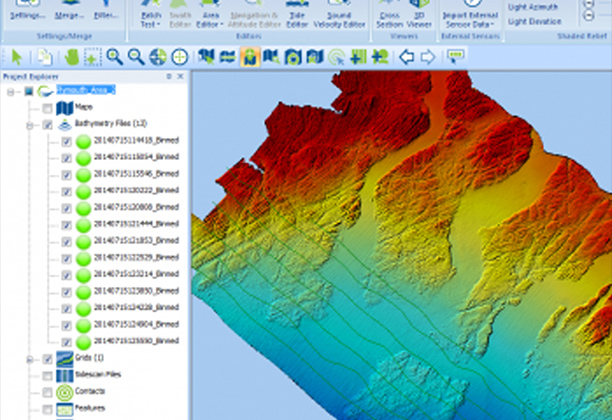Click the left arrow previous view icon
The width and height of the screenshot is (612, 420).
[x=406, y=57]
